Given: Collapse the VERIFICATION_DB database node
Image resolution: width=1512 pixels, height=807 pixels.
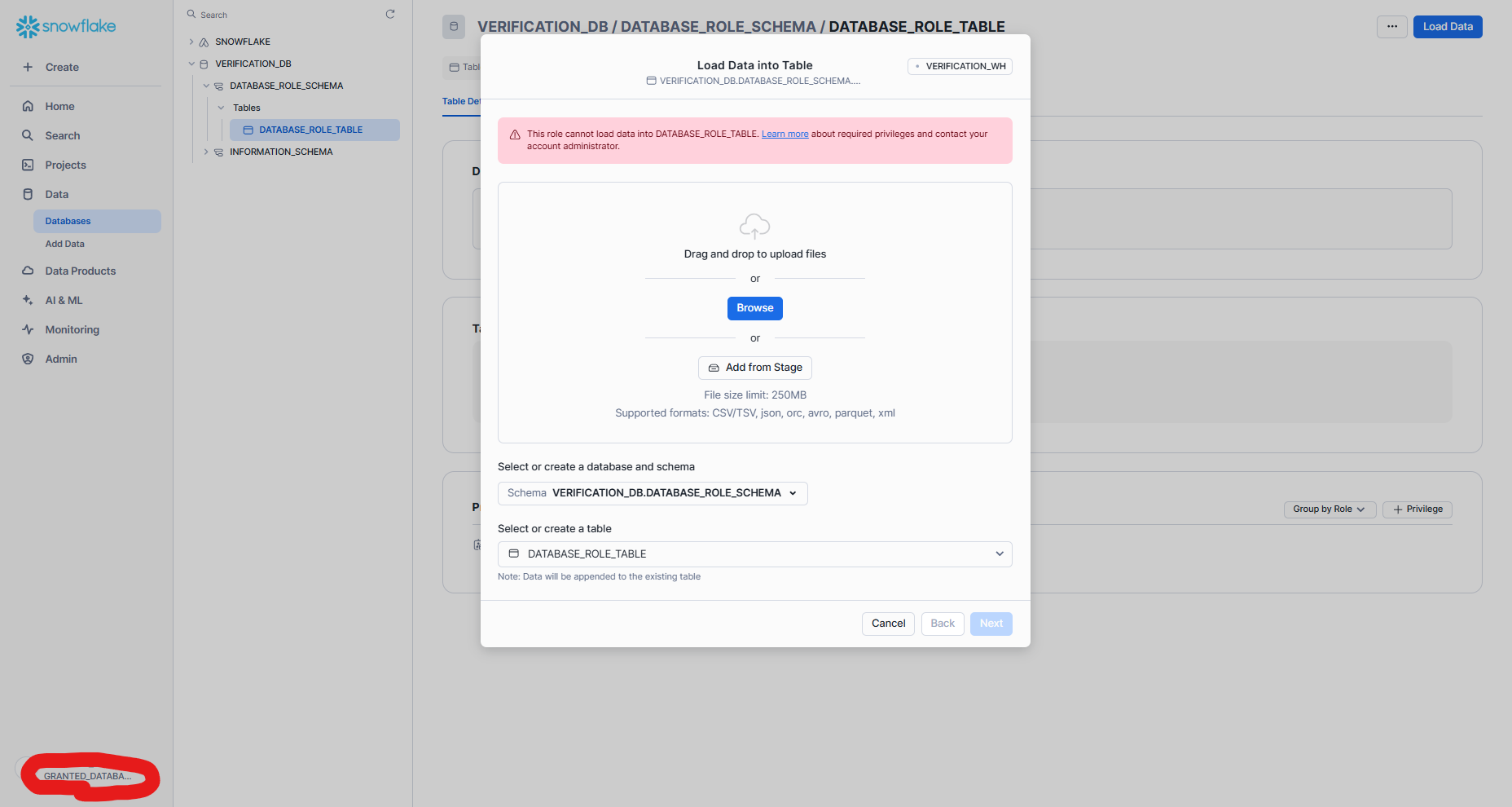Looking at the screenshot, I should 191,64.
